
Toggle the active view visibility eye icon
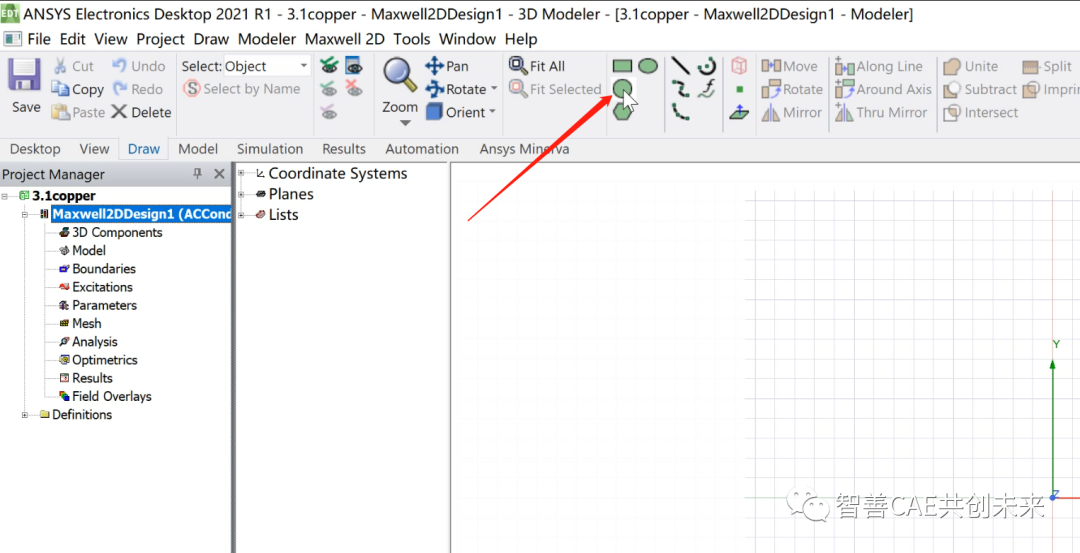[354, 66]
